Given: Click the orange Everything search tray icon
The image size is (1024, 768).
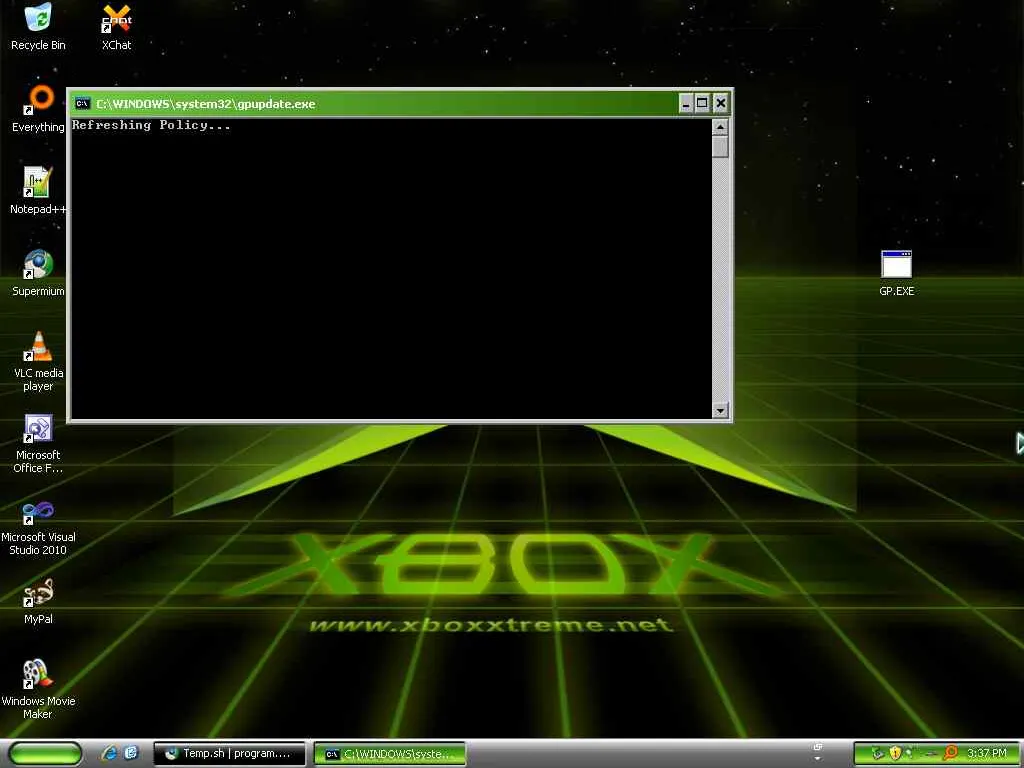Looking at the screenshot, I should click(951, 753).
